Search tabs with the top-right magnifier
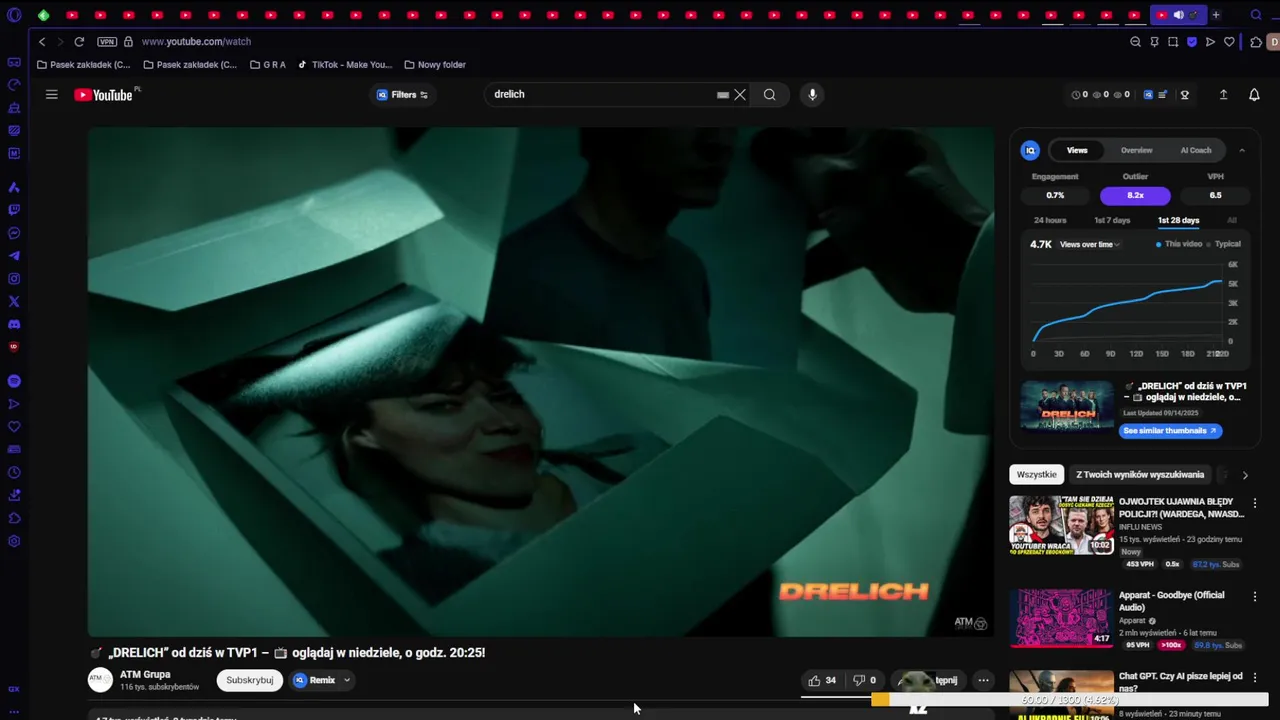The width and height of the screenshot is (1280, 720). [x=1256, y=15]
